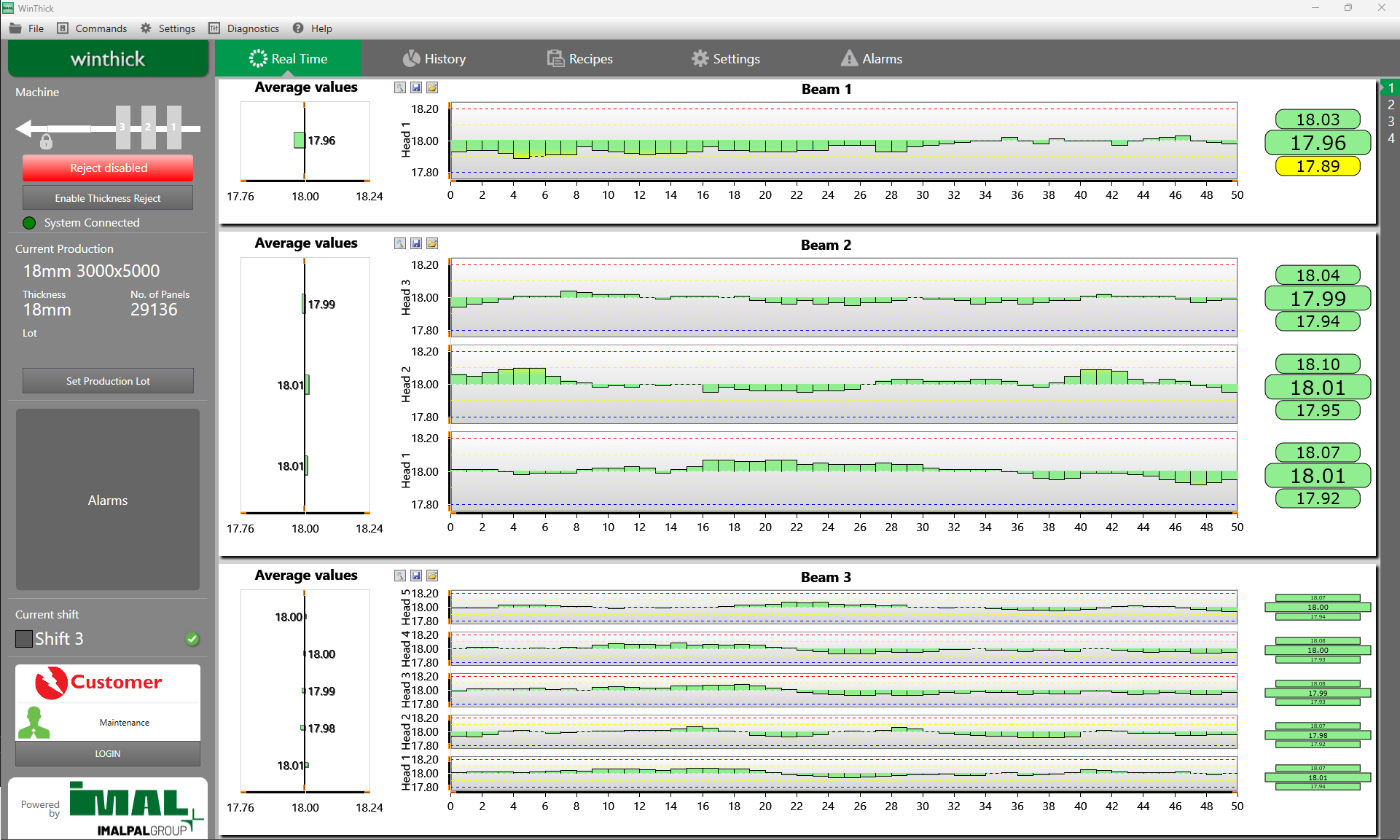Click the green shift status checkmark

pos(192,639)
